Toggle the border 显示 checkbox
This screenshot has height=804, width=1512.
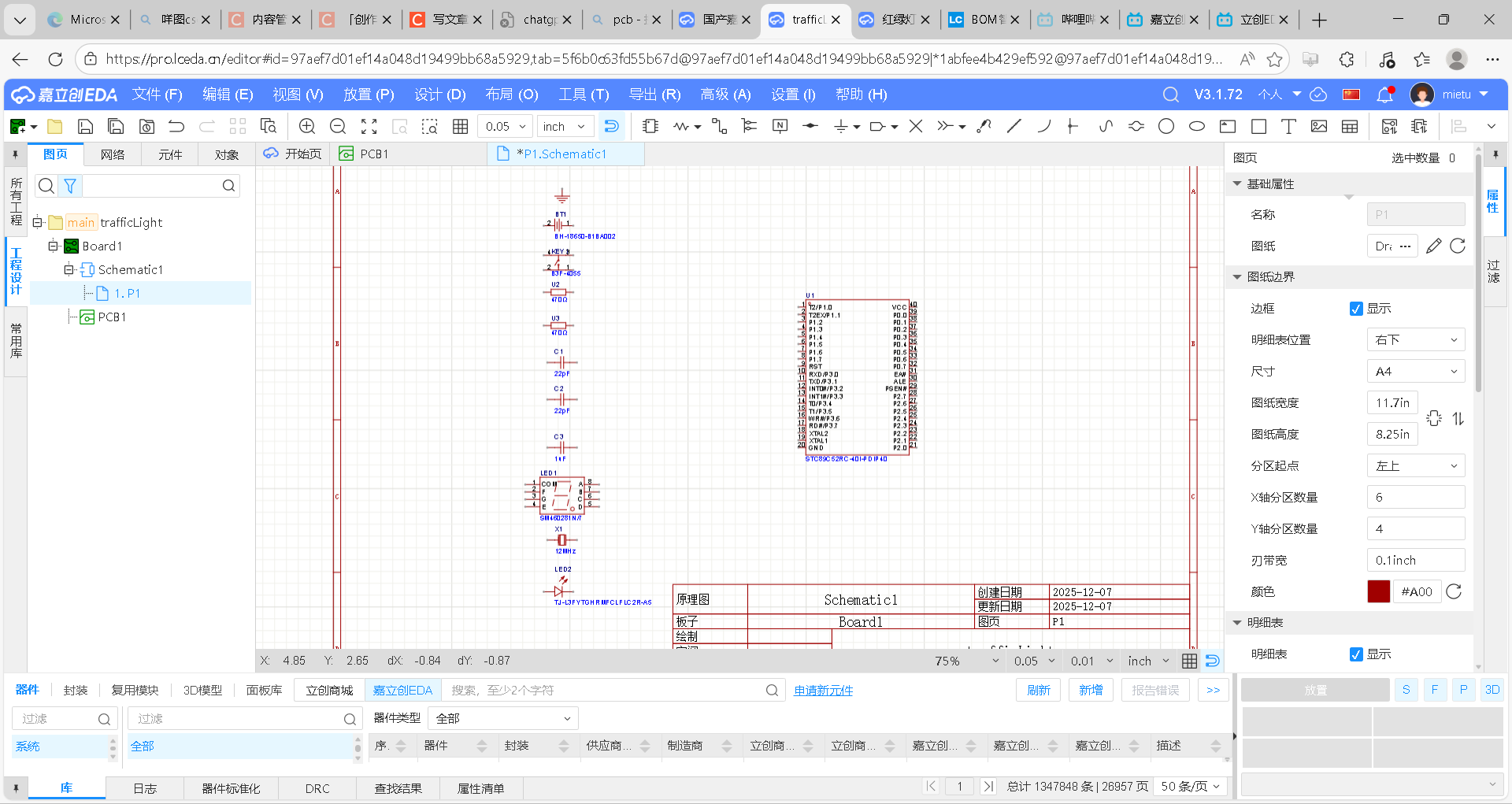1356,309
